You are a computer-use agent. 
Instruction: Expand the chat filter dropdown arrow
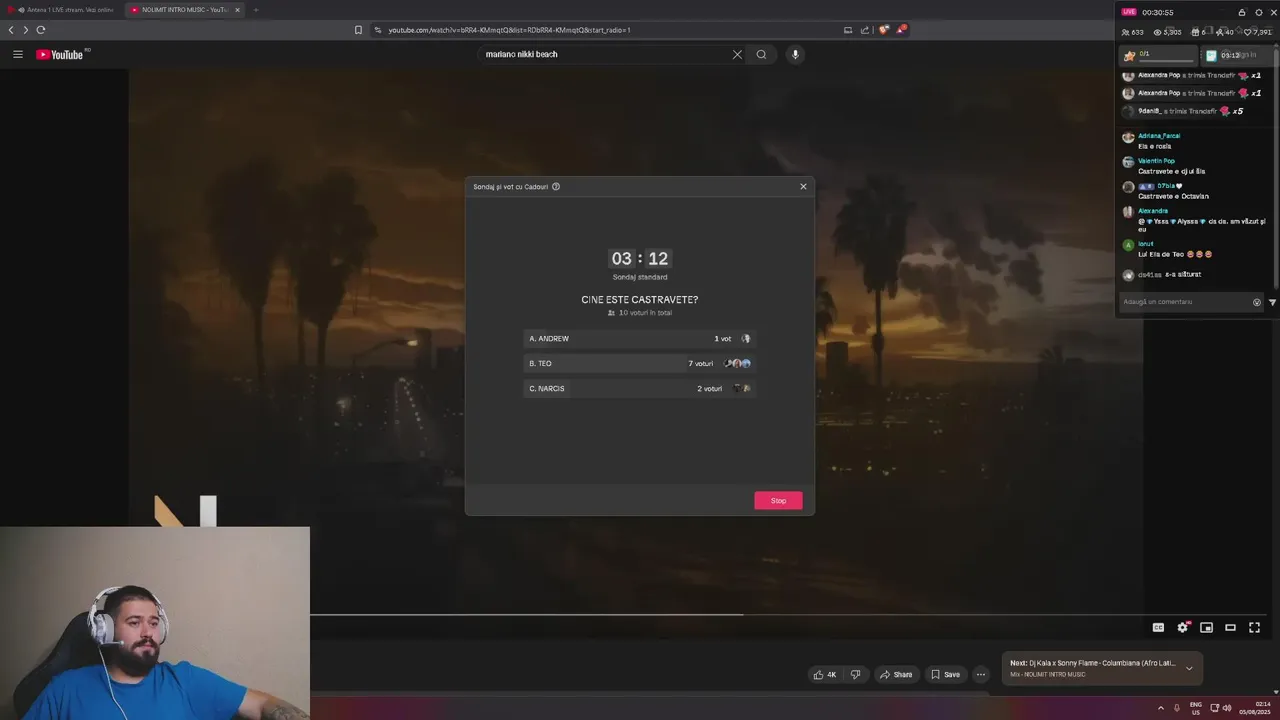pyautogui.click(x=1273, y=302)
